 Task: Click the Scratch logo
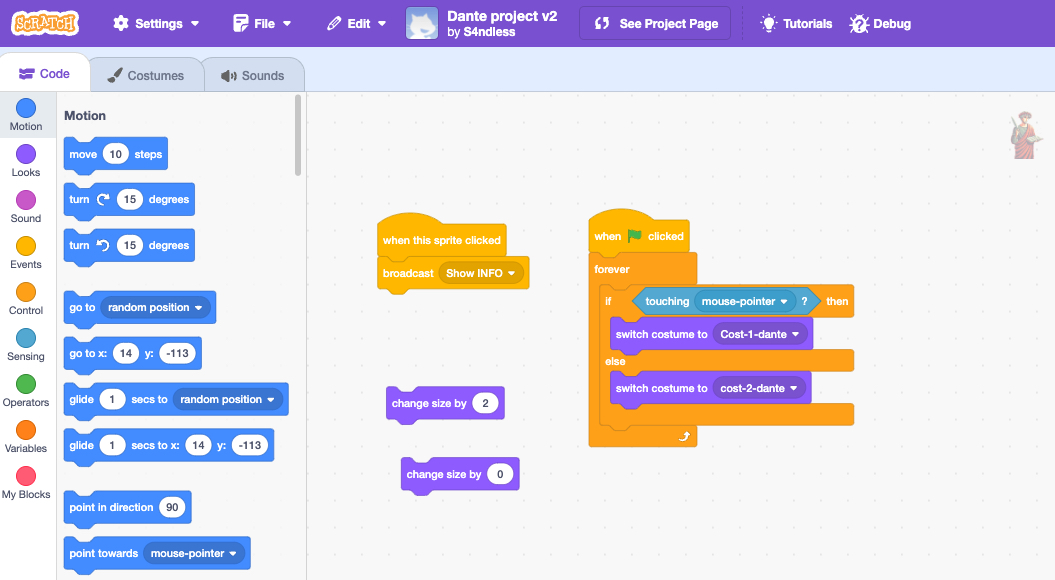(46, 23)
